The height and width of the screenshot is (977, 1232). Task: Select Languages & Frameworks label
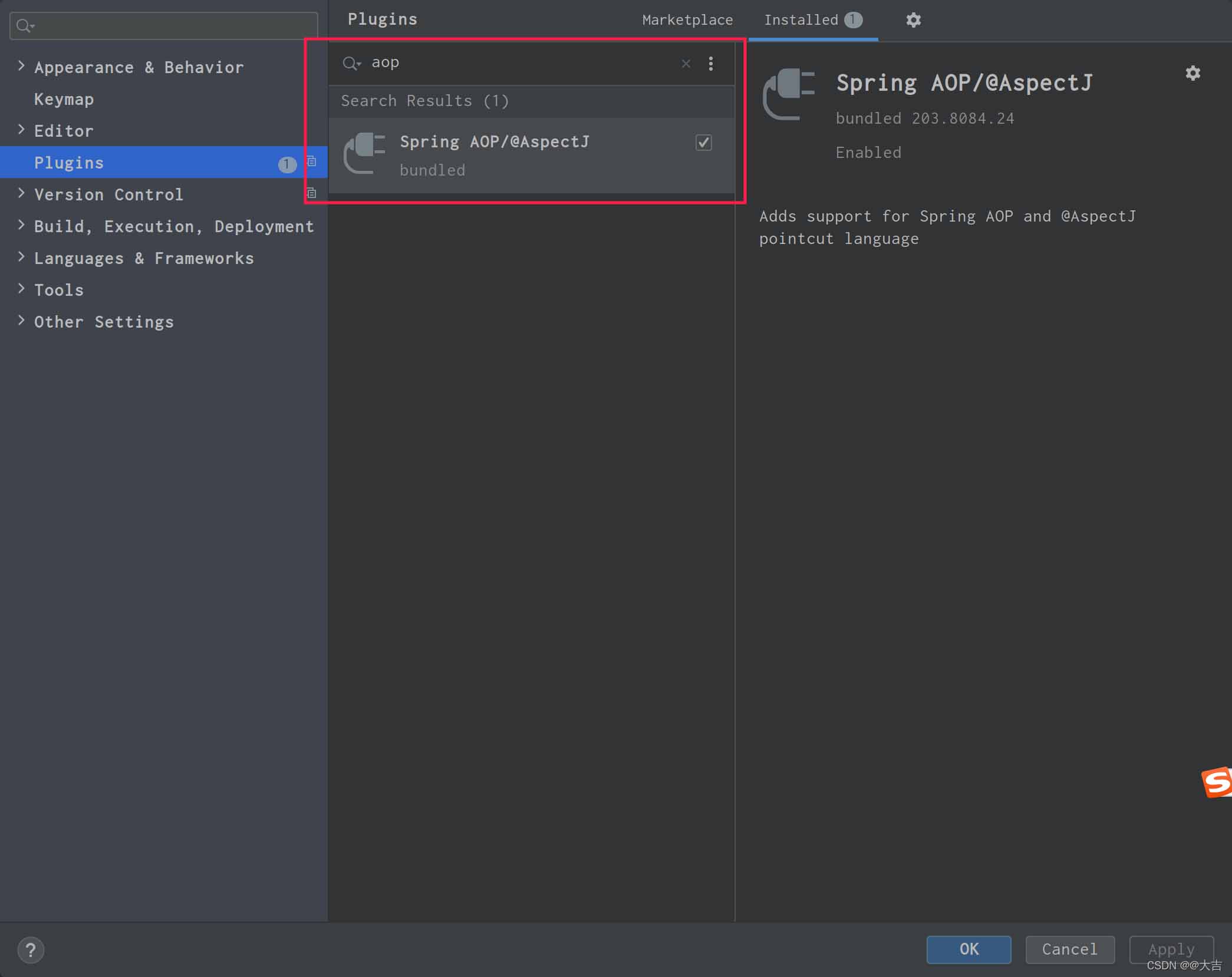144,258
